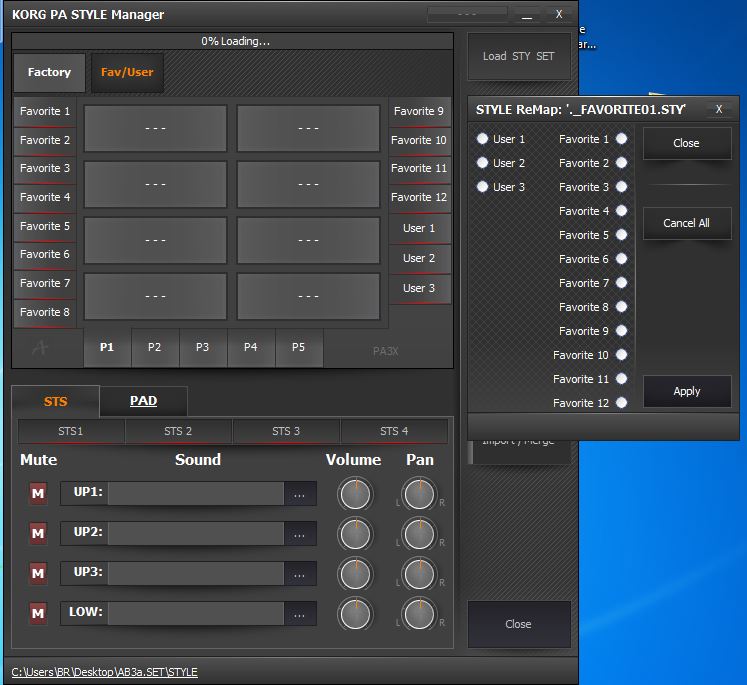This screenshot has width=747, height=685.
Task: Select Favorite 6 radio in ReMap
Action: tap(621, 259)
